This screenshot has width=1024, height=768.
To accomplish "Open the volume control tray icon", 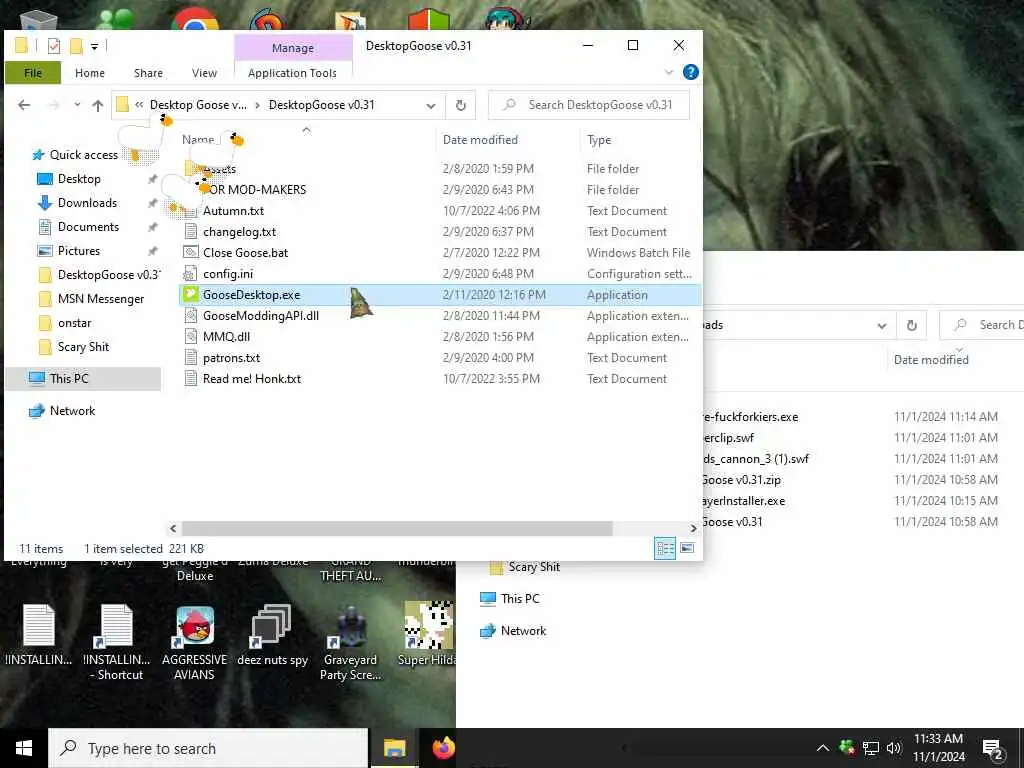I will click(x=893, y=748).
